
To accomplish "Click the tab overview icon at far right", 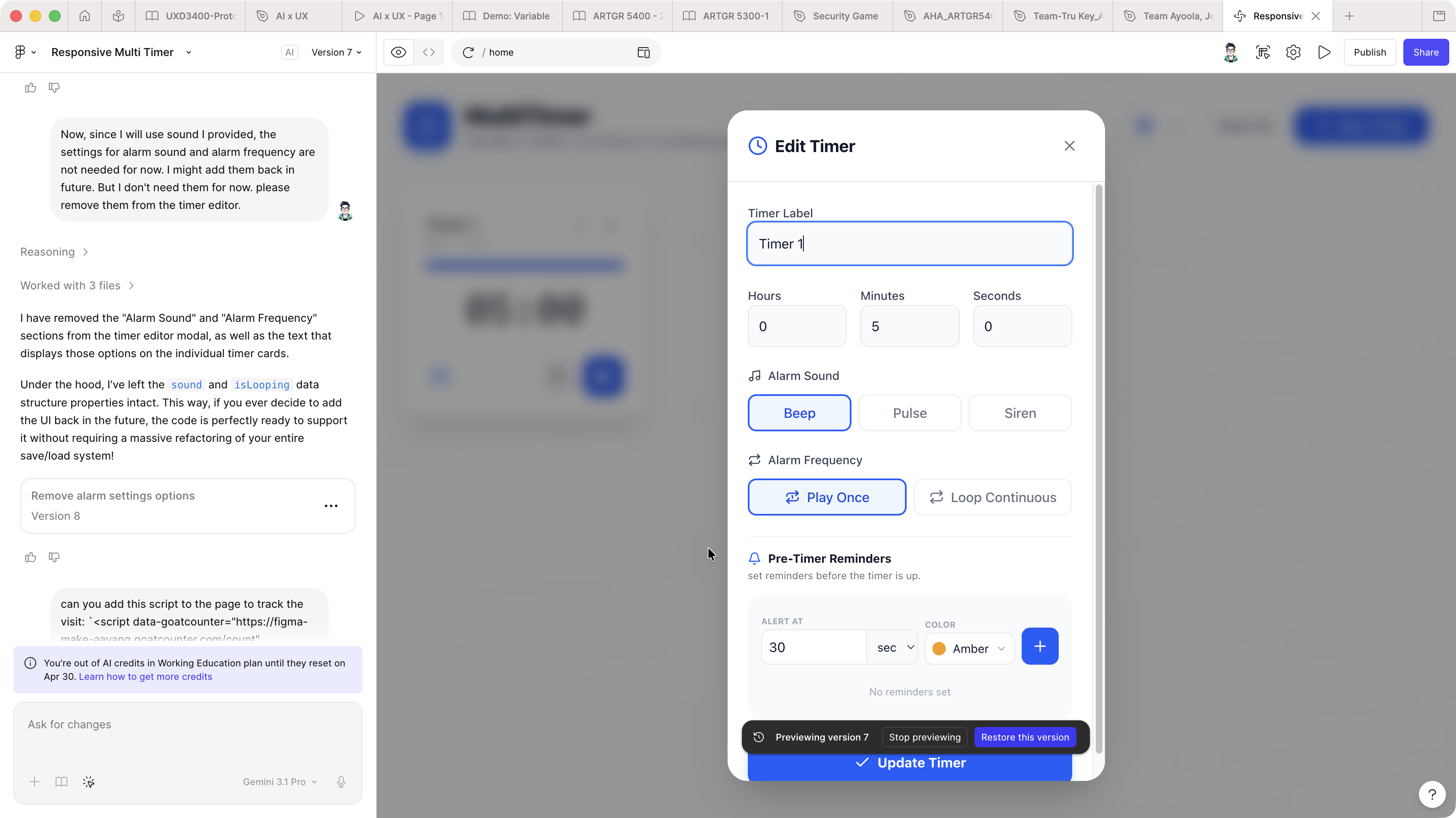I will tap(1439, 16).
